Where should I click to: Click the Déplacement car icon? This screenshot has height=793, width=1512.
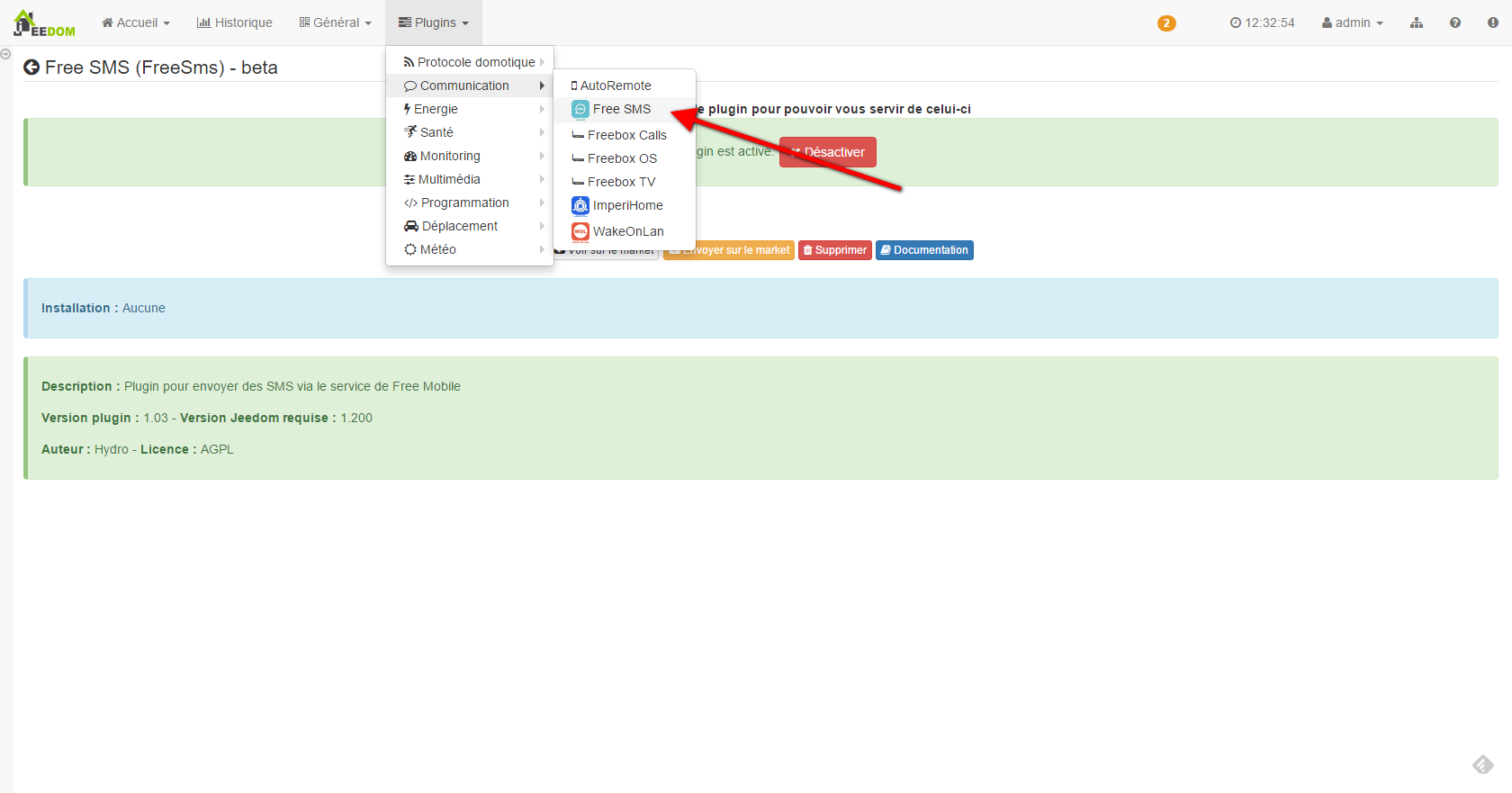point(411,226)
